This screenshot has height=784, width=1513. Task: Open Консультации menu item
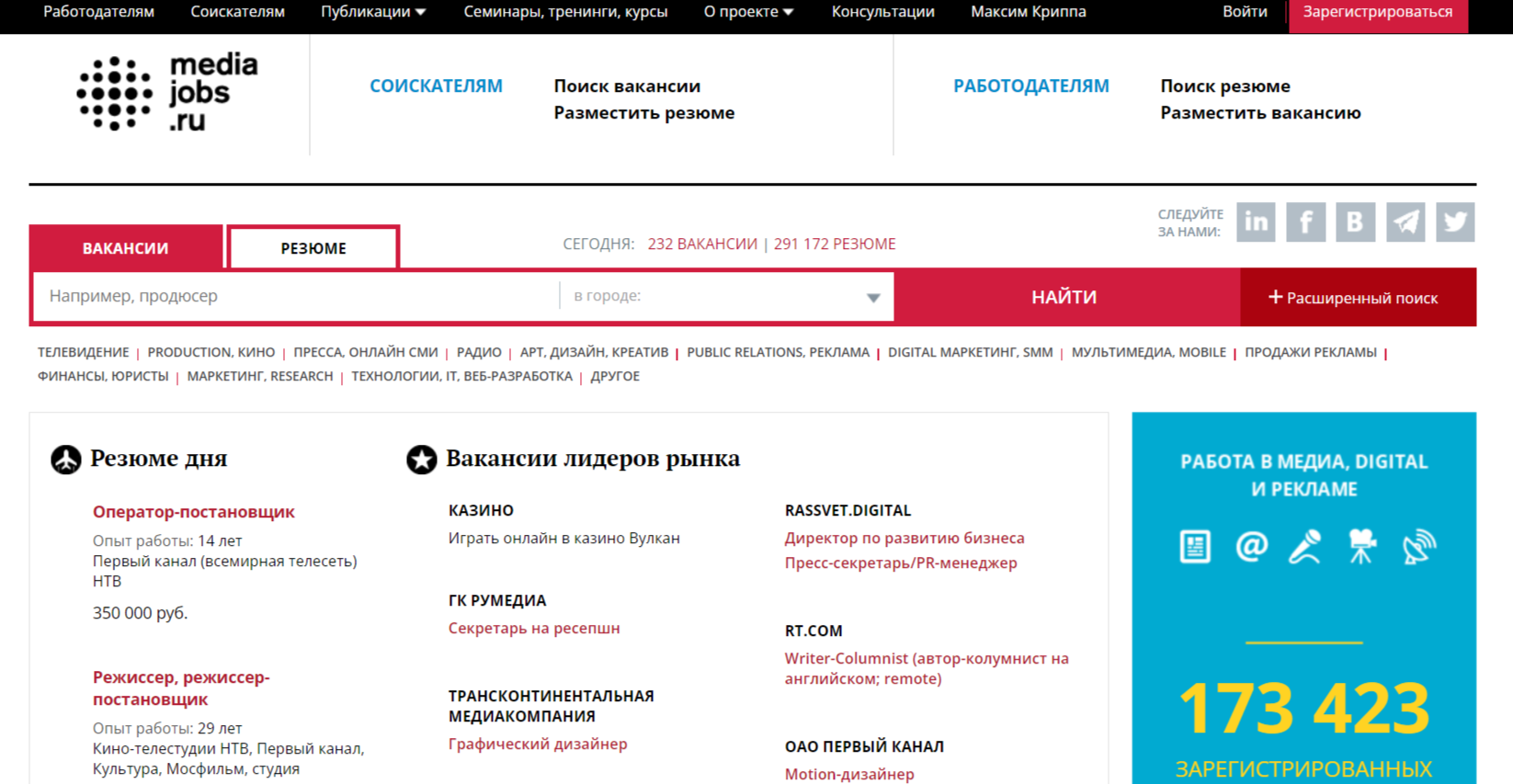tap(883, 12)
